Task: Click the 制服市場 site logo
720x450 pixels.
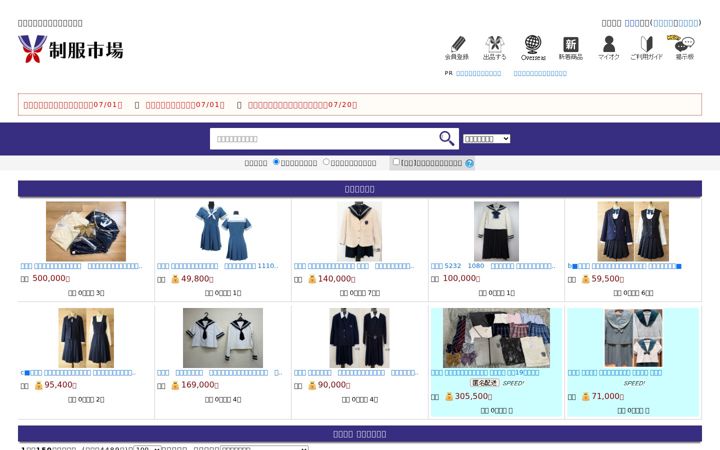Action: tap(71, 49)
